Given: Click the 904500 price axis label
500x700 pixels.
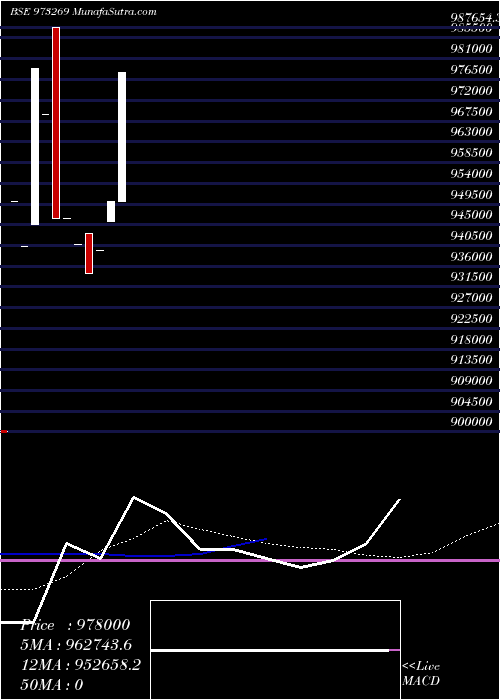Looking at the screenshot, I should point(471,401).
